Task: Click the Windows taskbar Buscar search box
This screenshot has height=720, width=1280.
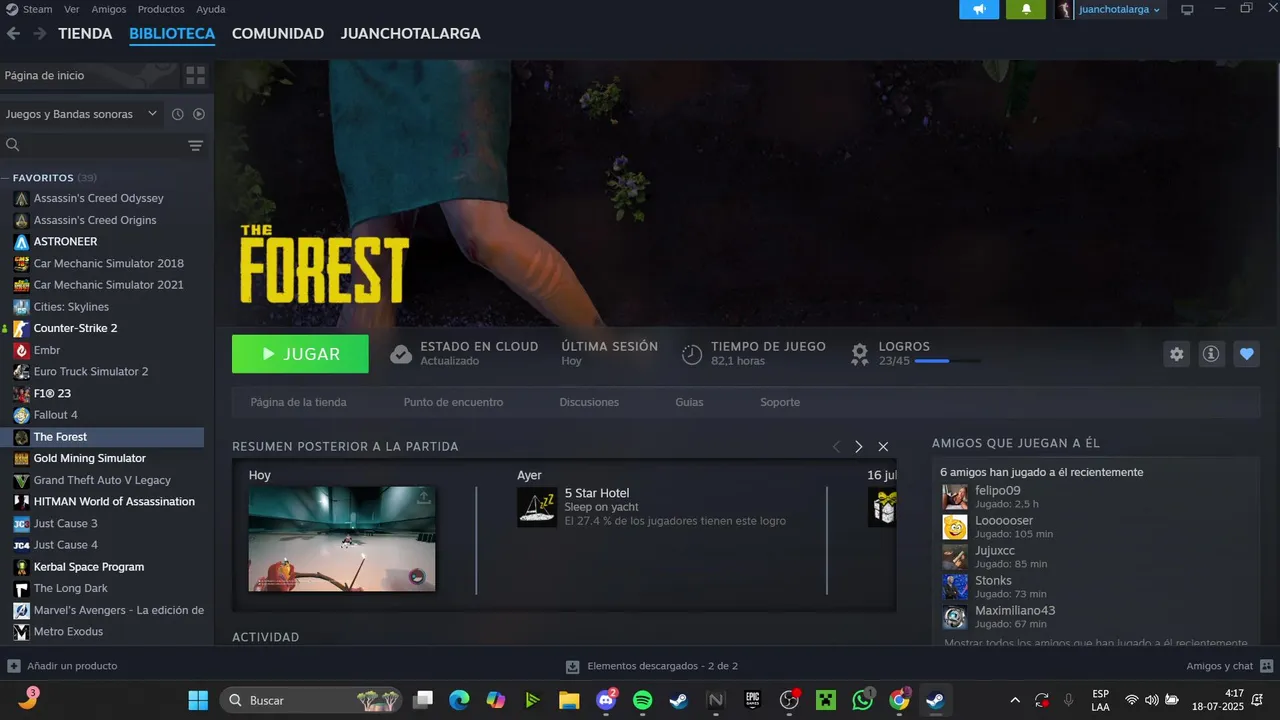Action: pos(311,700)
